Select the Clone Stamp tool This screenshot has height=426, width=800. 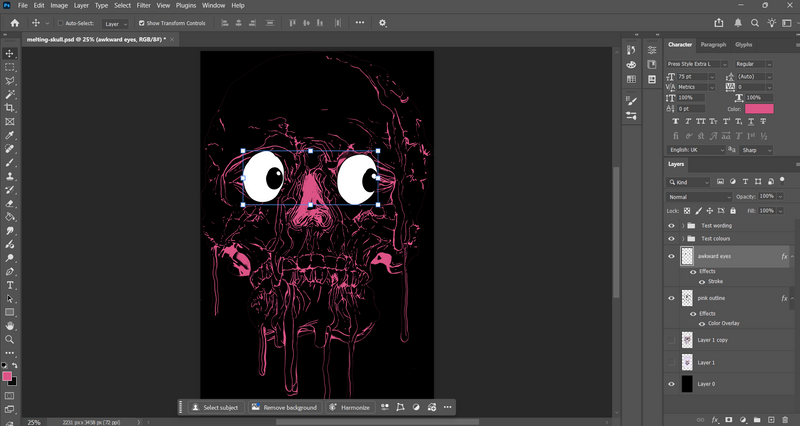pos(10,176)
